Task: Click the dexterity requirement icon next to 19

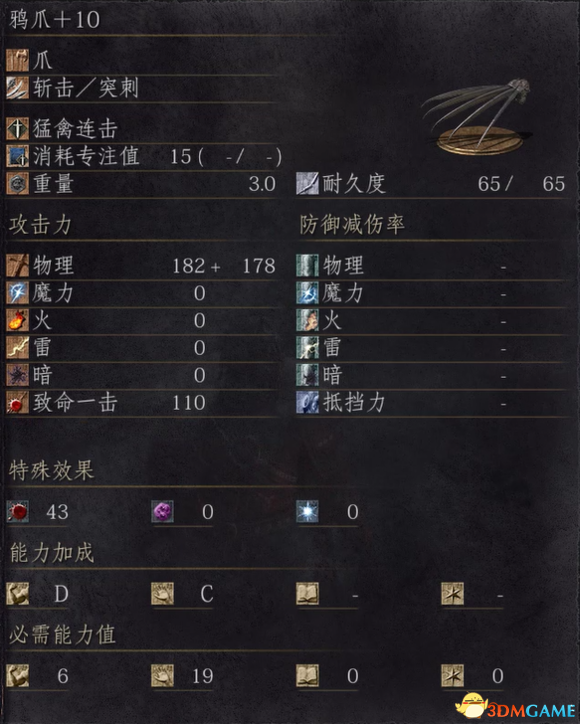Action: click(x=163, y=676)
